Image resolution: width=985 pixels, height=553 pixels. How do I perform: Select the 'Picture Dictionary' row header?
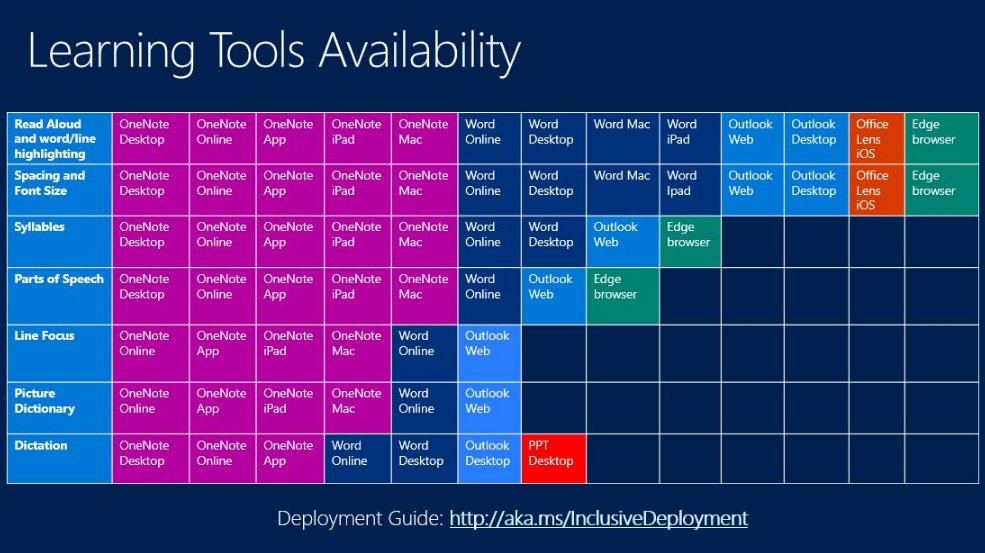point(60,408)
